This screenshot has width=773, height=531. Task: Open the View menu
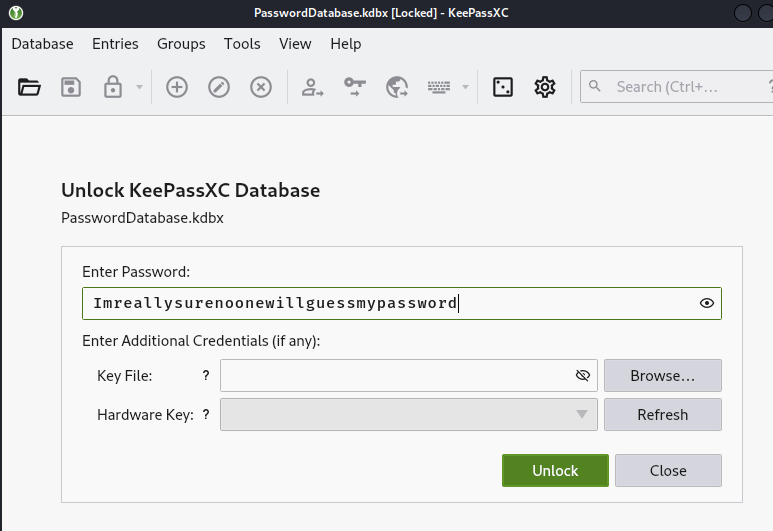(x=295, y=44)
